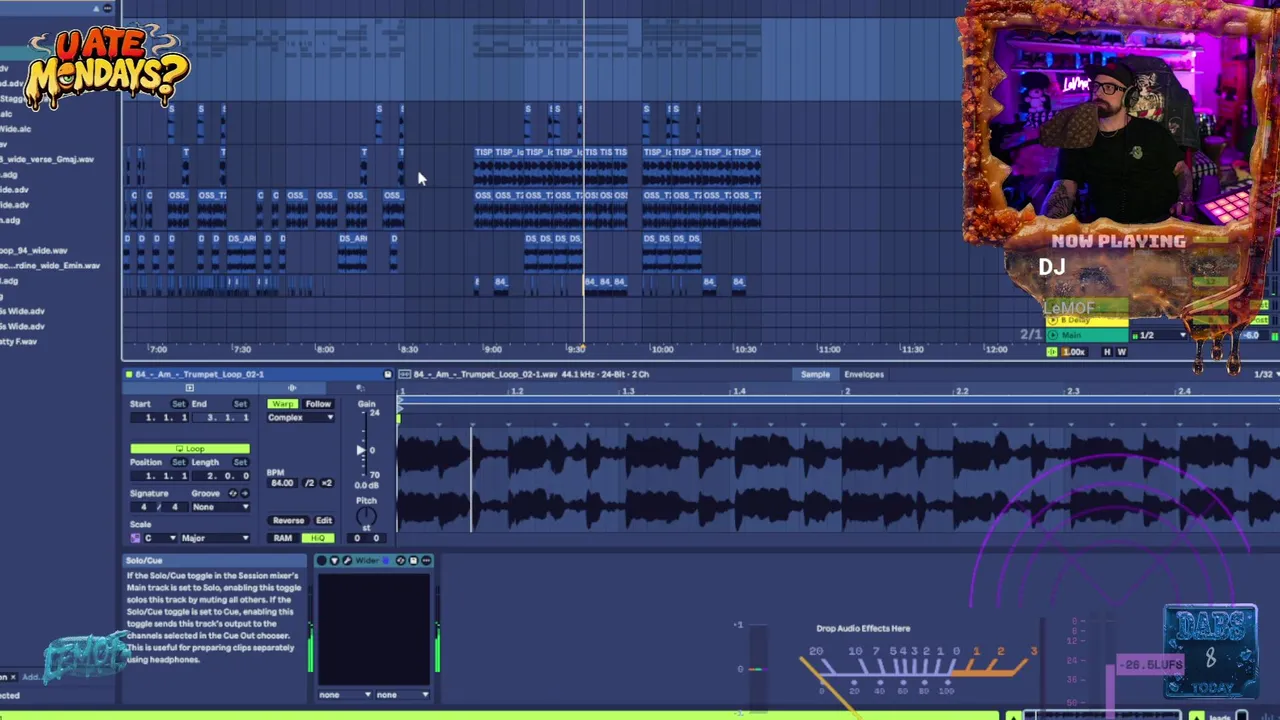
Task: Click the loop Position value field
Action: [159, 476]
